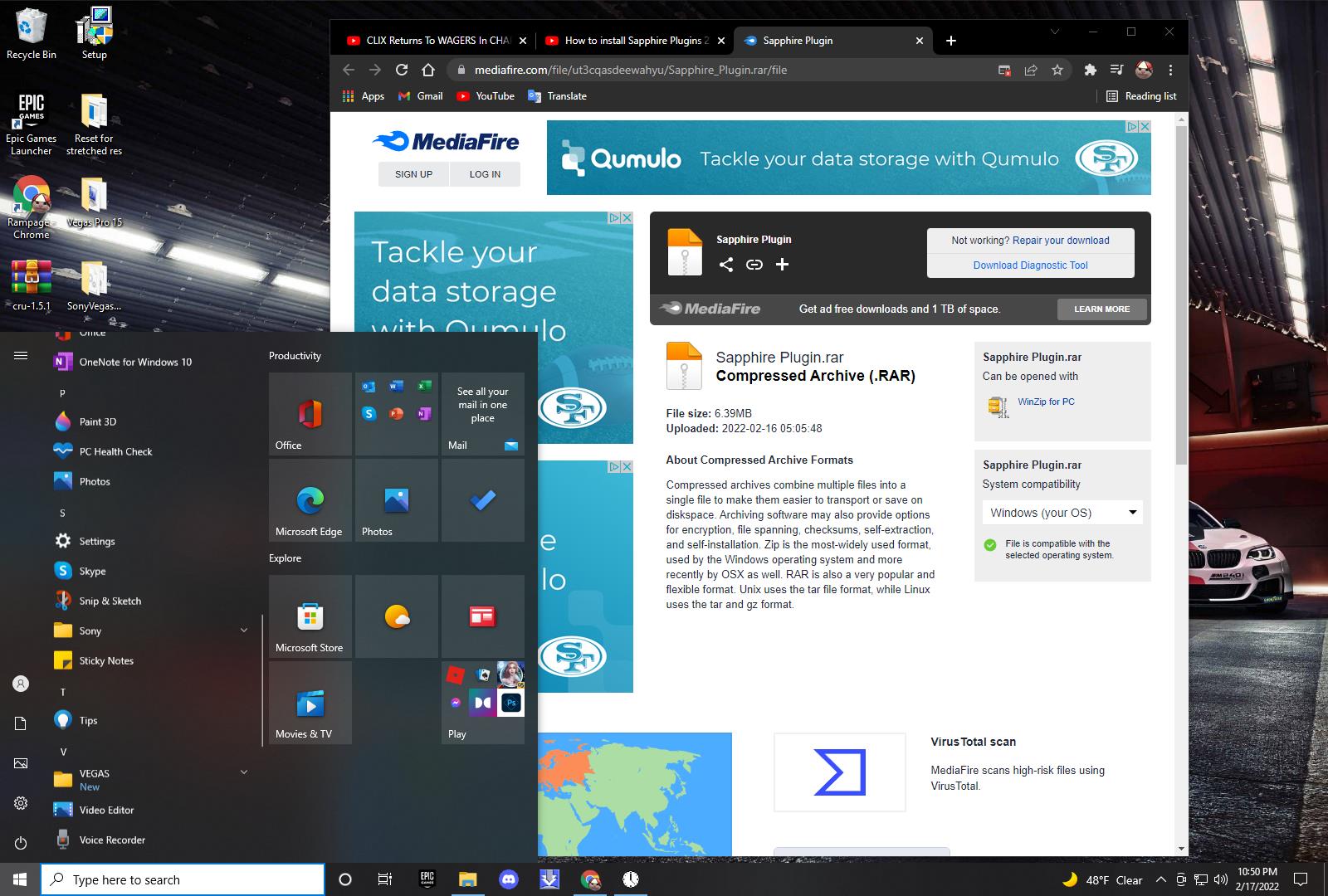Viewport: 1328px width, 896px height.
Task: Toggle the Start menu hamburger expand button
Action: pos(21,355)
